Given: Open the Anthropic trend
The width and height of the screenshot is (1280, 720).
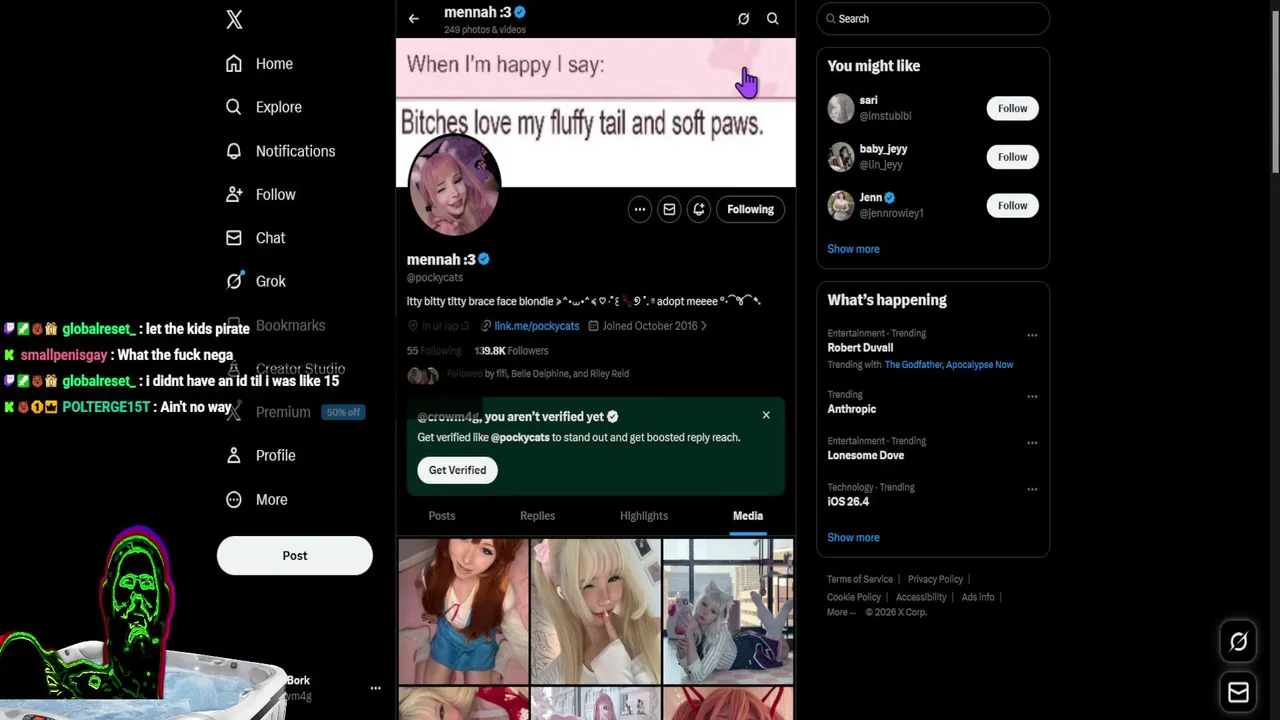Looking at the screenshot, I should click(x=851, y=409).
